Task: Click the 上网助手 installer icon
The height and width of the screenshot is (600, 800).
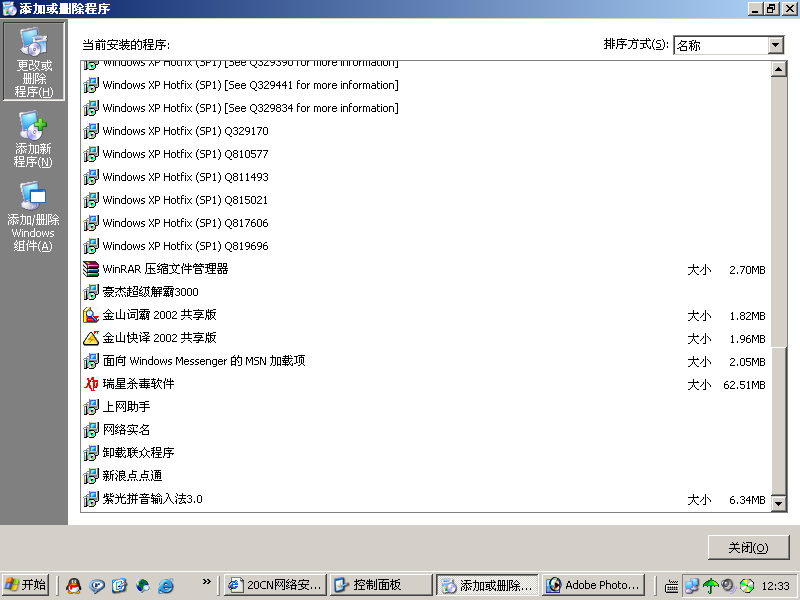Action: [91, 407]
